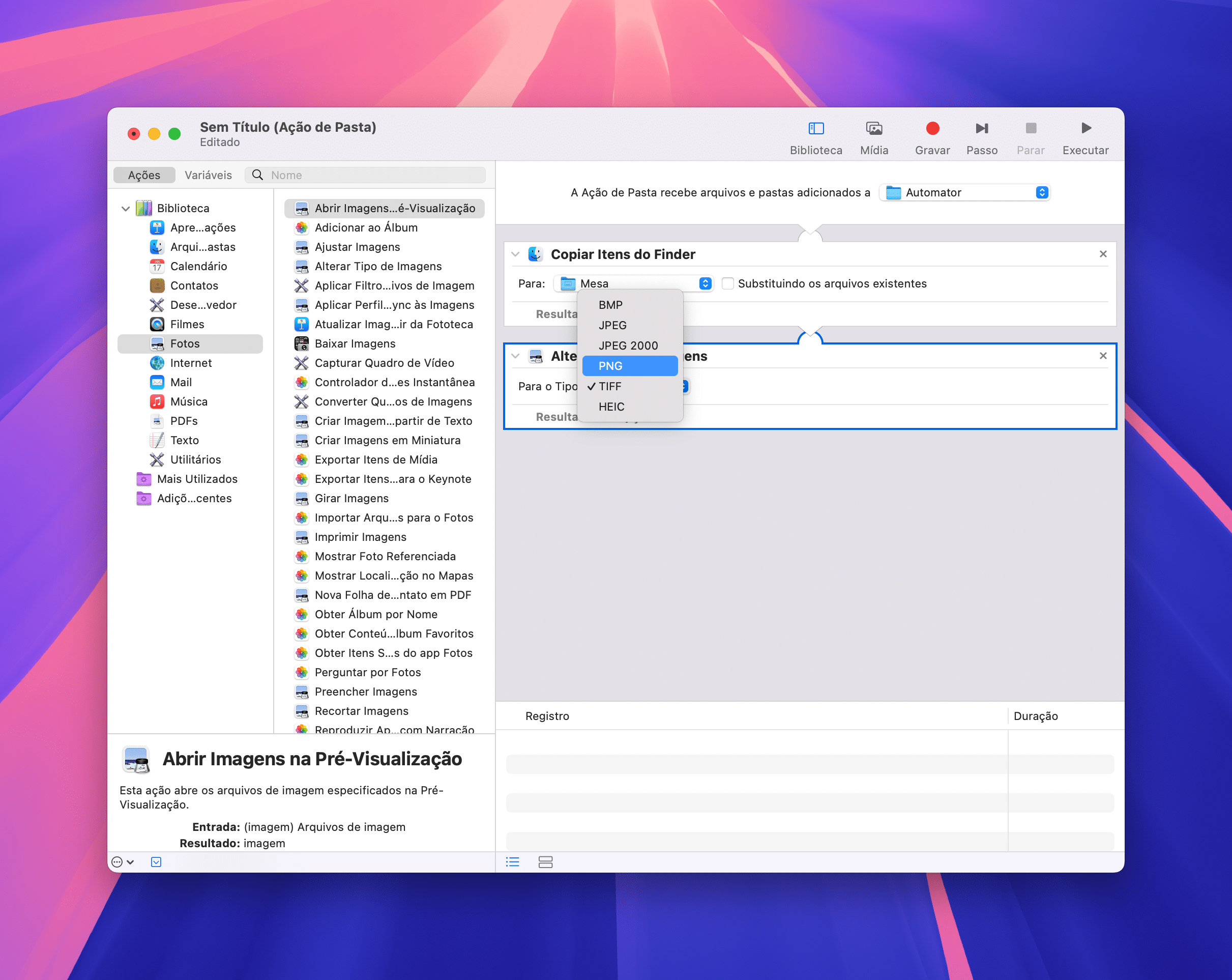Enable Substituindo os arquivos existentes checkbox
Screen dimensions: 1232x980
[x=727, y=283]
